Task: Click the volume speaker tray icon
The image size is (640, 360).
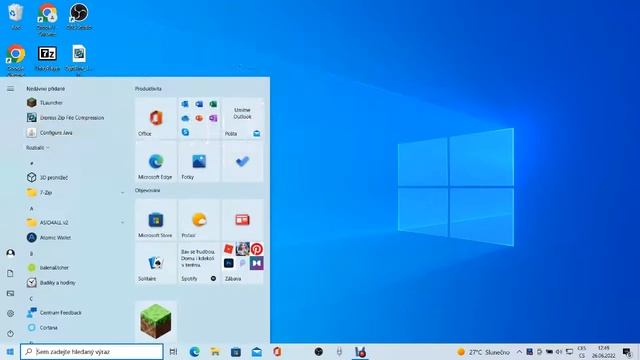Action: click(559, 352)
